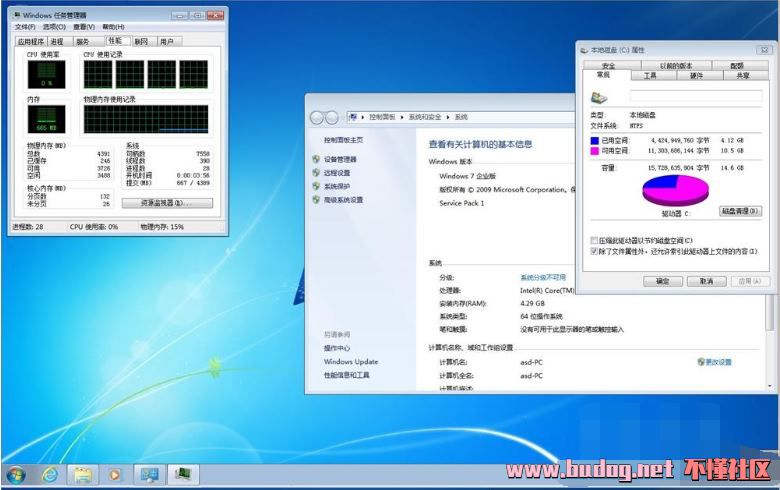Open Windows Explorer folder icon on taskbar

(82, 473)
